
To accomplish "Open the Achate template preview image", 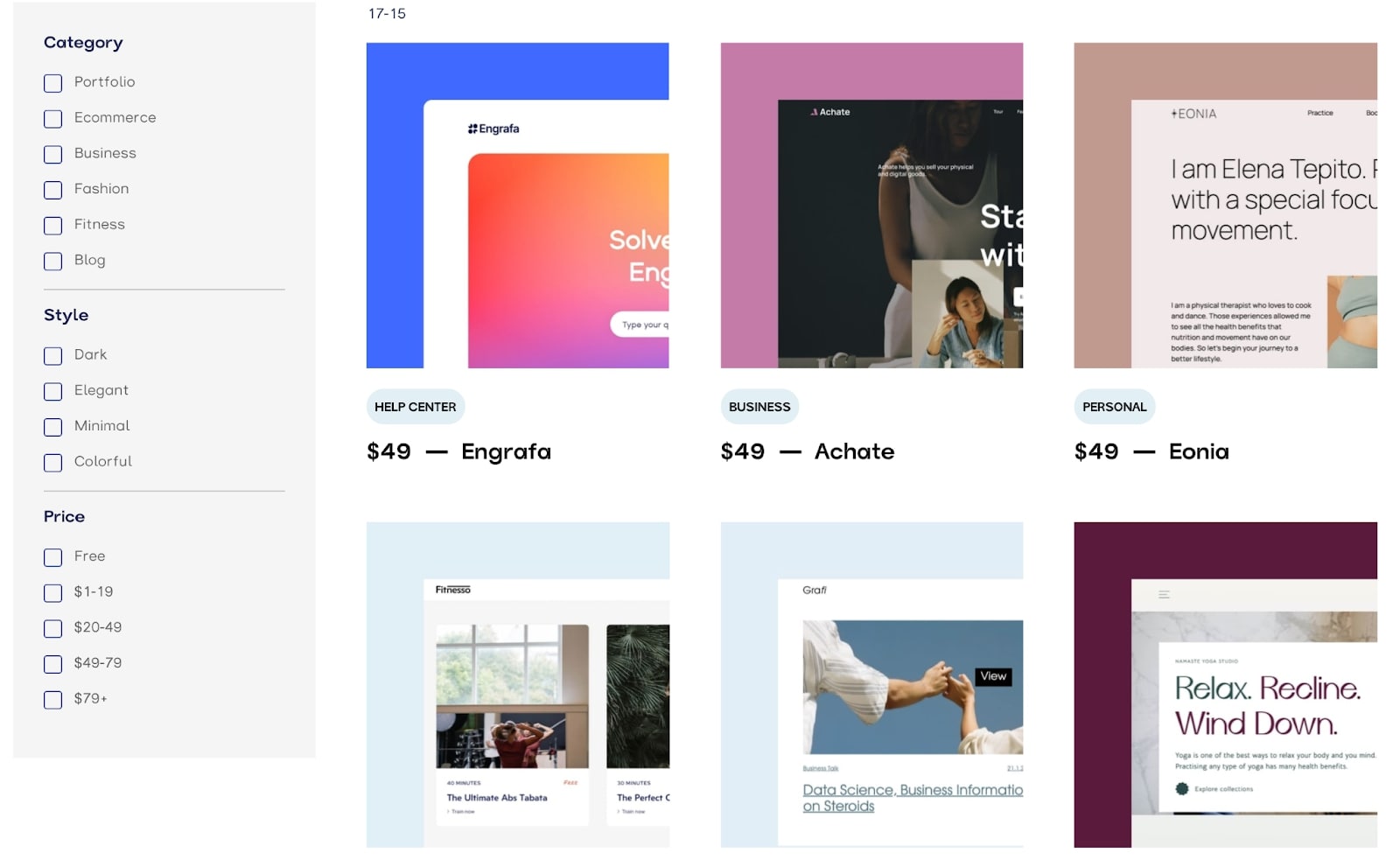I will coord(871,206).
